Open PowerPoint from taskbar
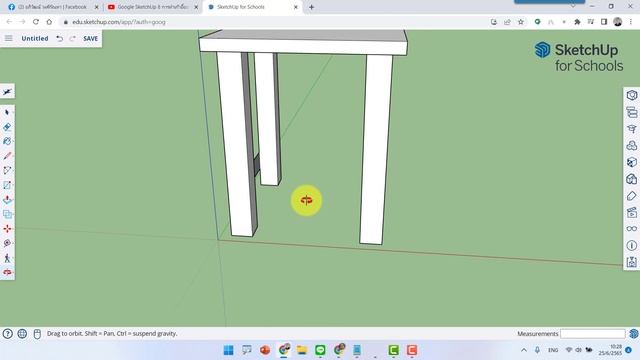The image size is (640, 360). pos(265,350)
